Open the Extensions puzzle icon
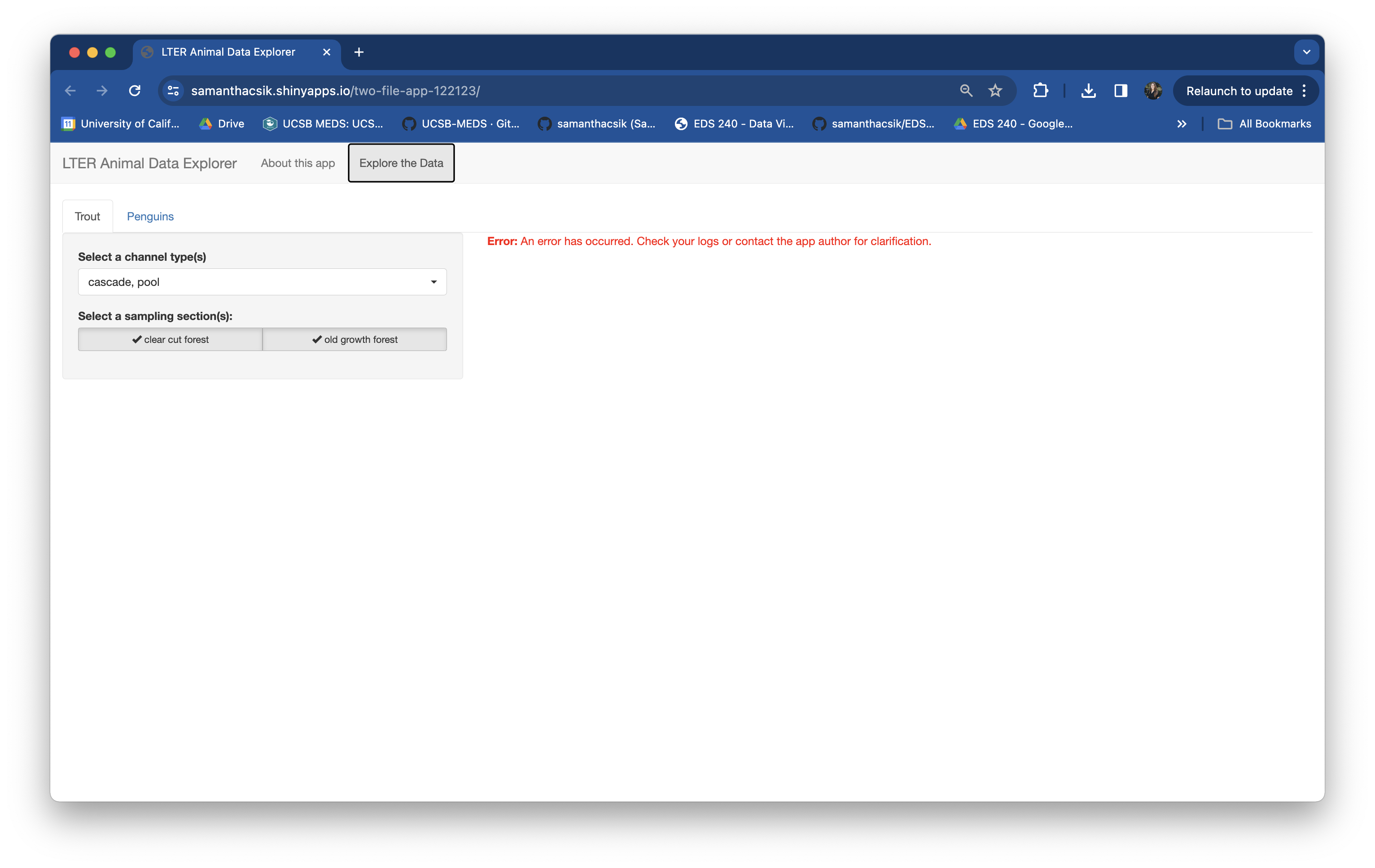The image size is (1375, 868). [x=1040, y=91]
